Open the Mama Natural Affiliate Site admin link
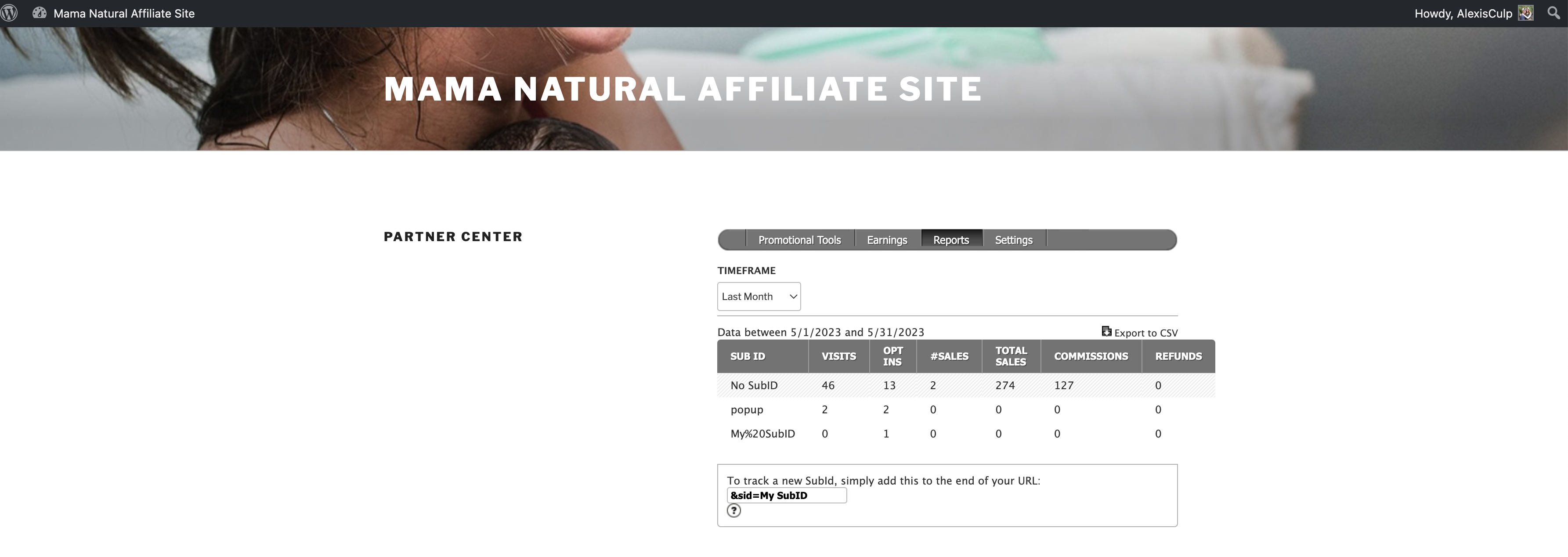The image size is (1568, 557). coord(123,13)
